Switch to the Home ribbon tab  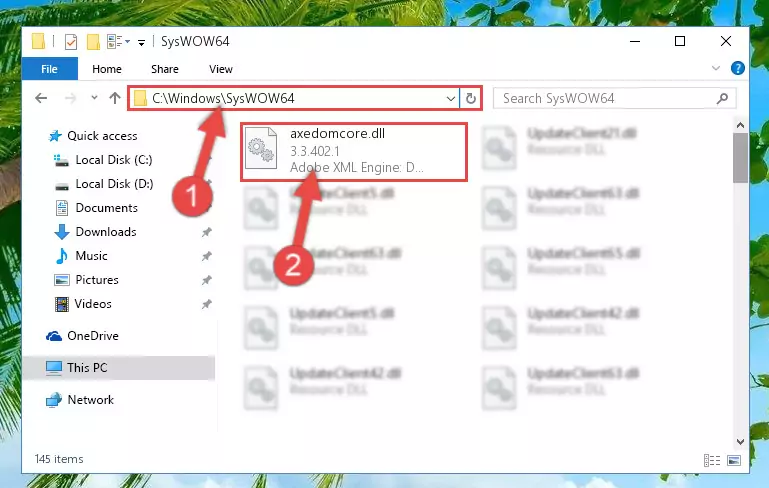[x=106, y=69]
